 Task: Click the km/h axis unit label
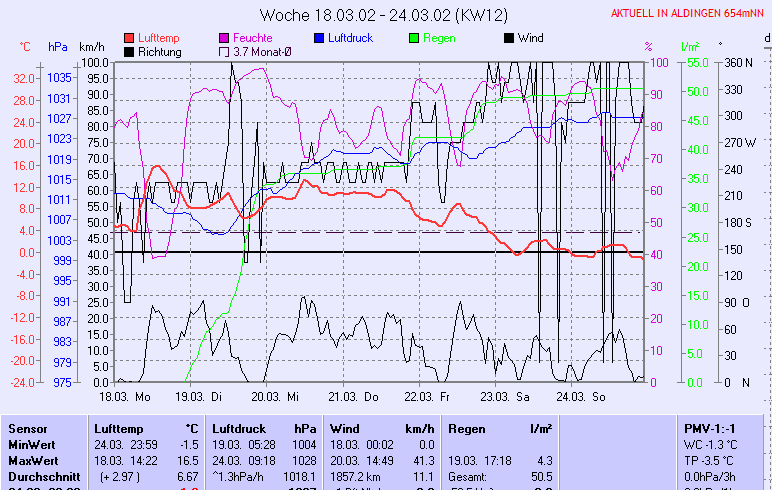91,47
